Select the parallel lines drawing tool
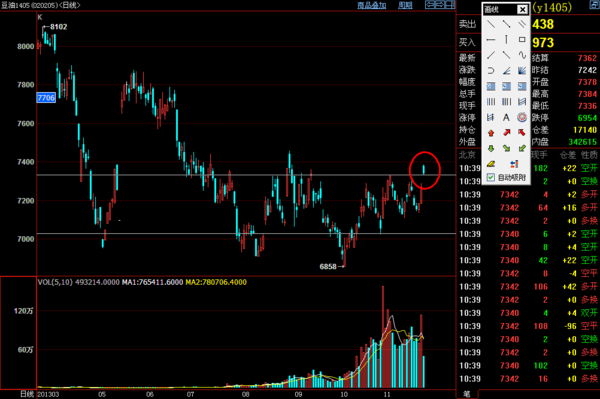 [x=522, y=24]
